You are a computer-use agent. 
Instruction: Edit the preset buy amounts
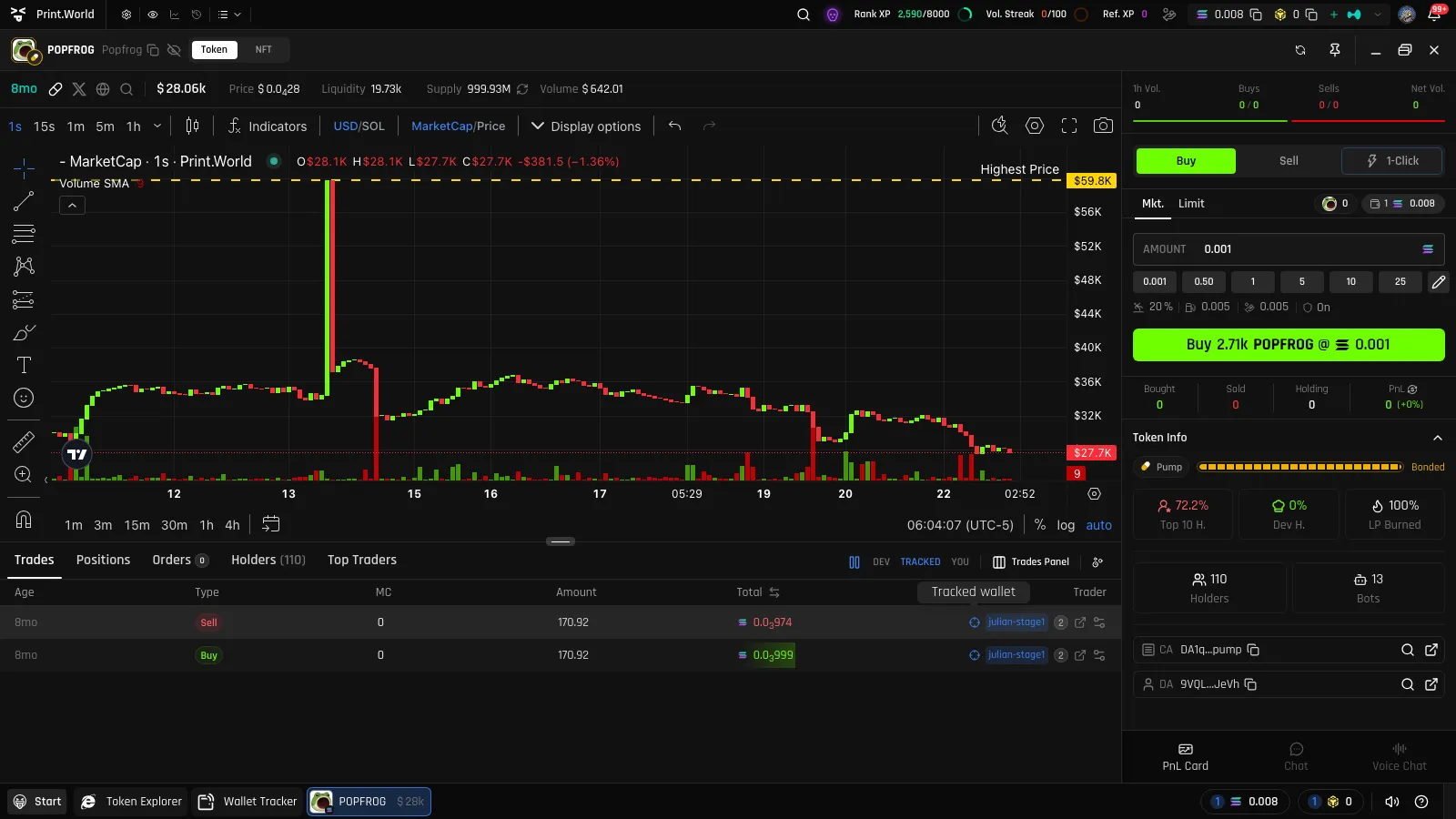click(x=1438, y=282)
